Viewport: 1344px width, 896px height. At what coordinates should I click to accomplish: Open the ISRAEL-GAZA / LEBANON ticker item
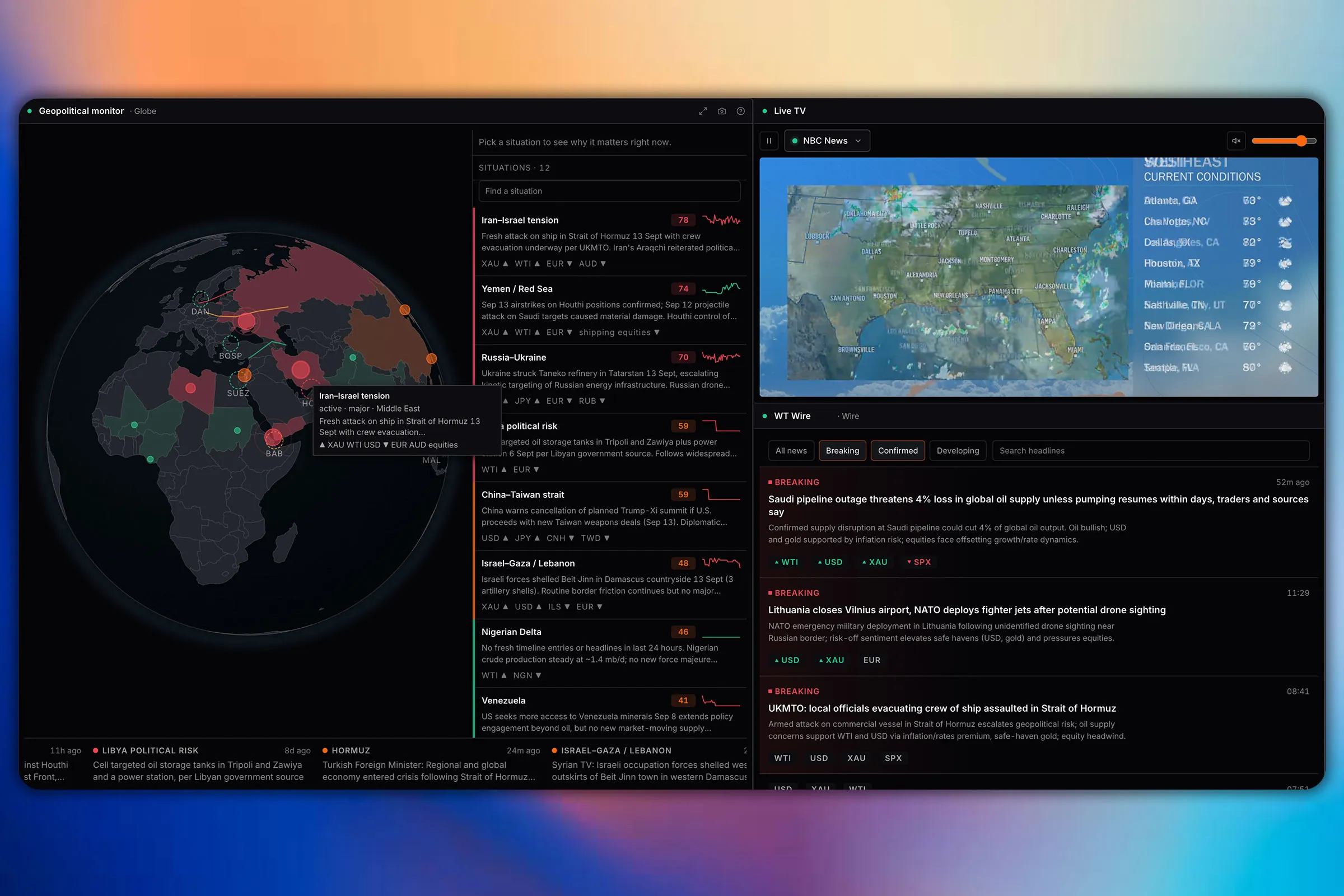coord(649,763)
